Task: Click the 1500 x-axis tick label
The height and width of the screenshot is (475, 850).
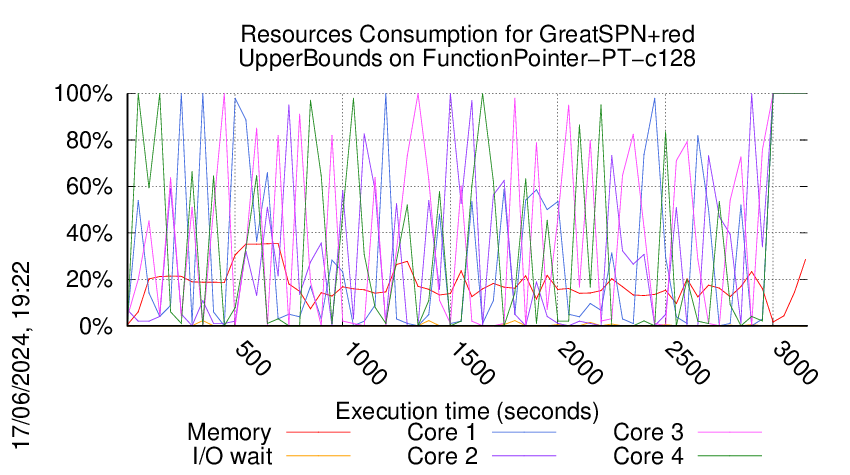Action: coord(473,363)
